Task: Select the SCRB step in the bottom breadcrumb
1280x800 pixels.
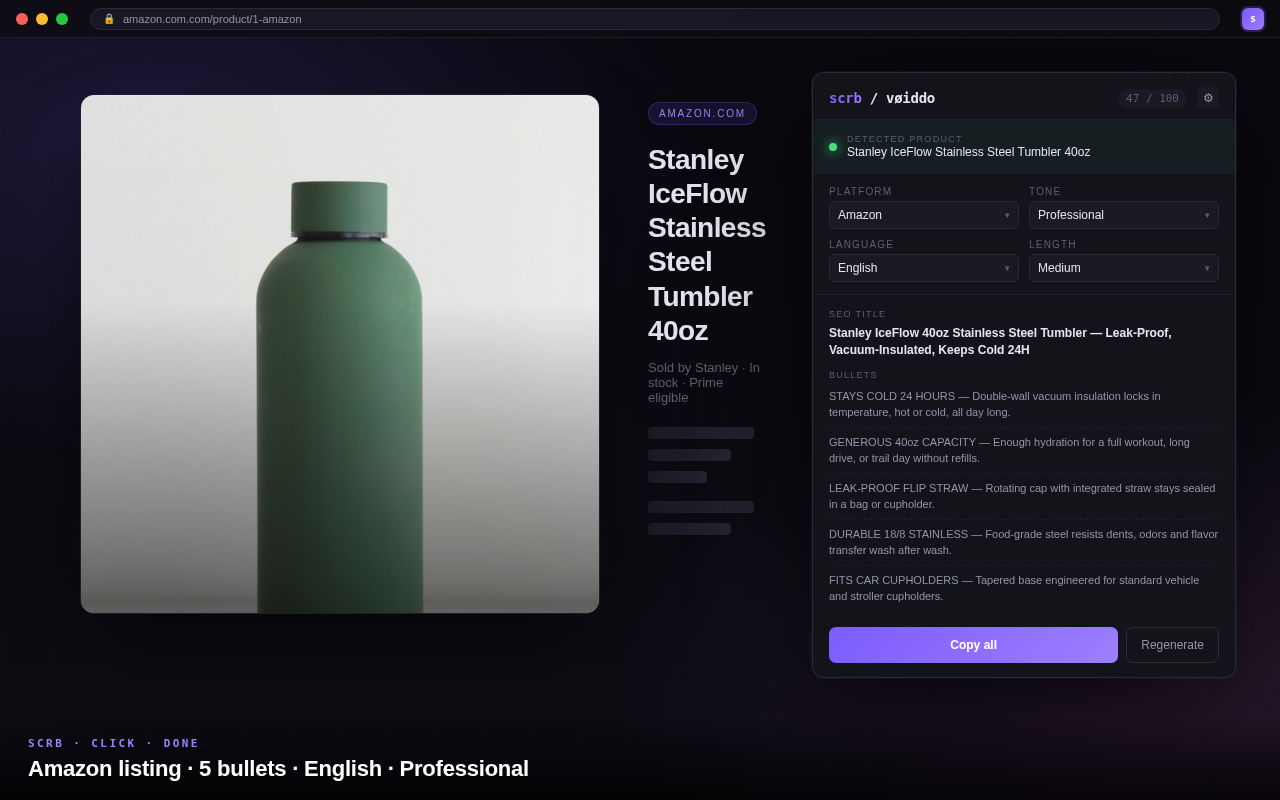Action: coord(46,743)
